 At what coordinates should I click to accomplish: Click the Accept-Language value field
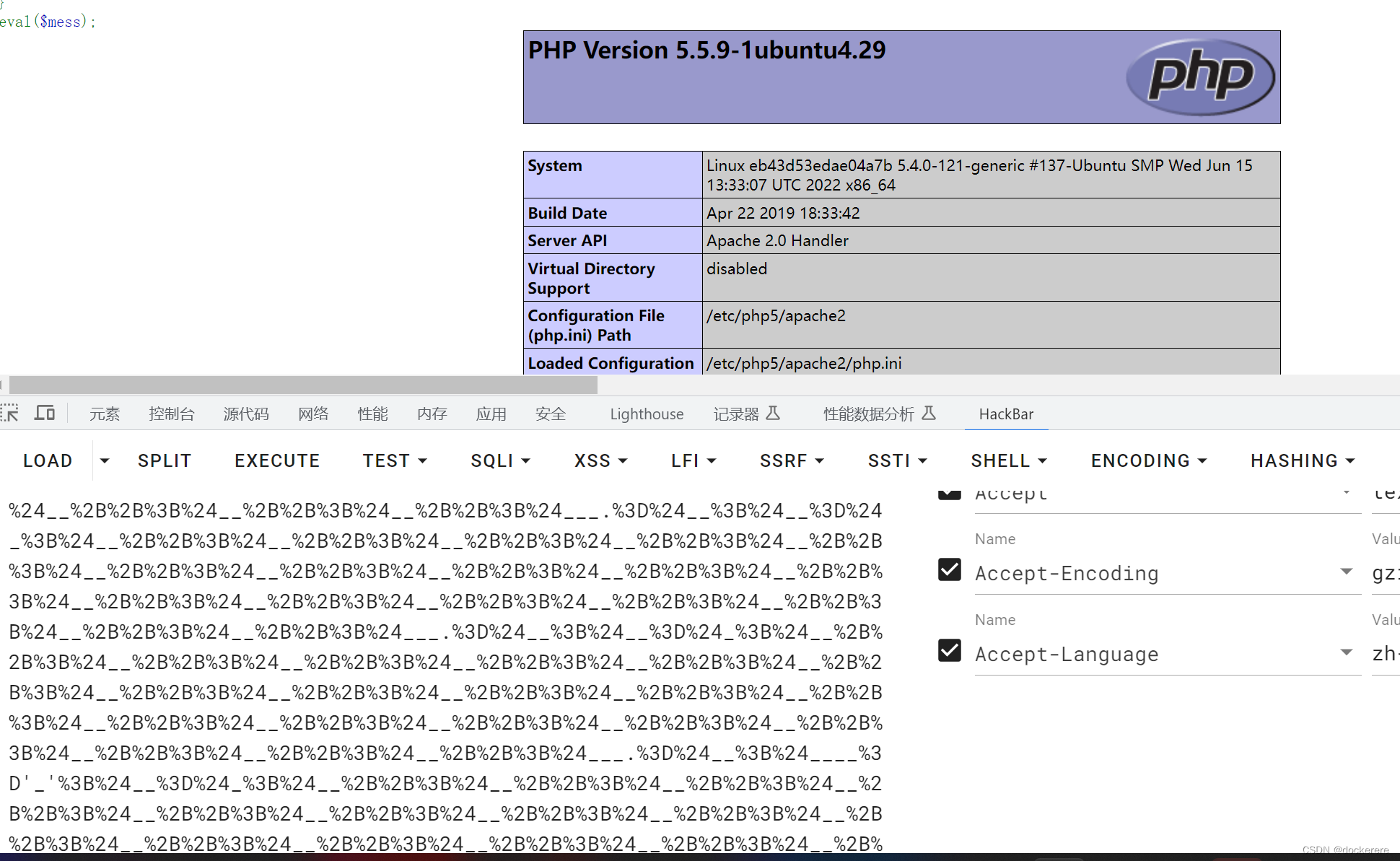coord(1386,654)
